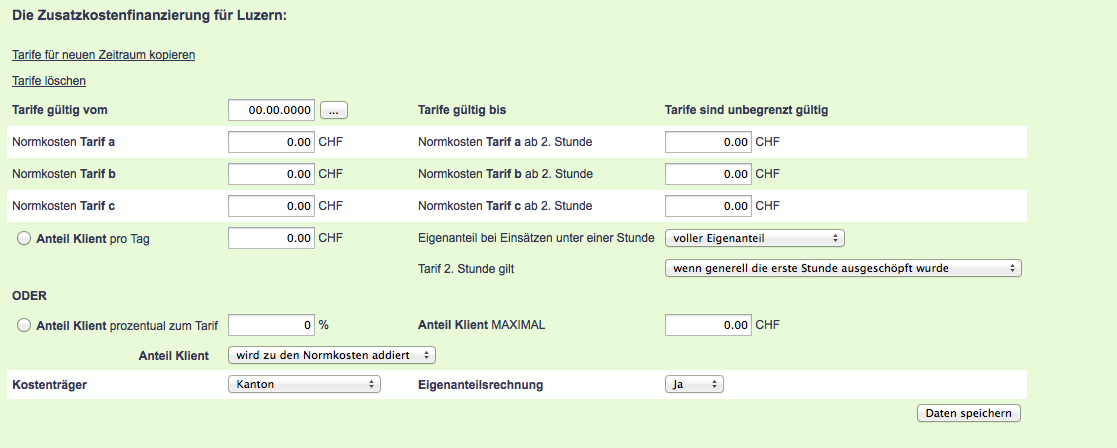Select Anteil Klient prozentual zum Tarif radio
Viewport: 1117px width, 448px height.
point(24,325)
